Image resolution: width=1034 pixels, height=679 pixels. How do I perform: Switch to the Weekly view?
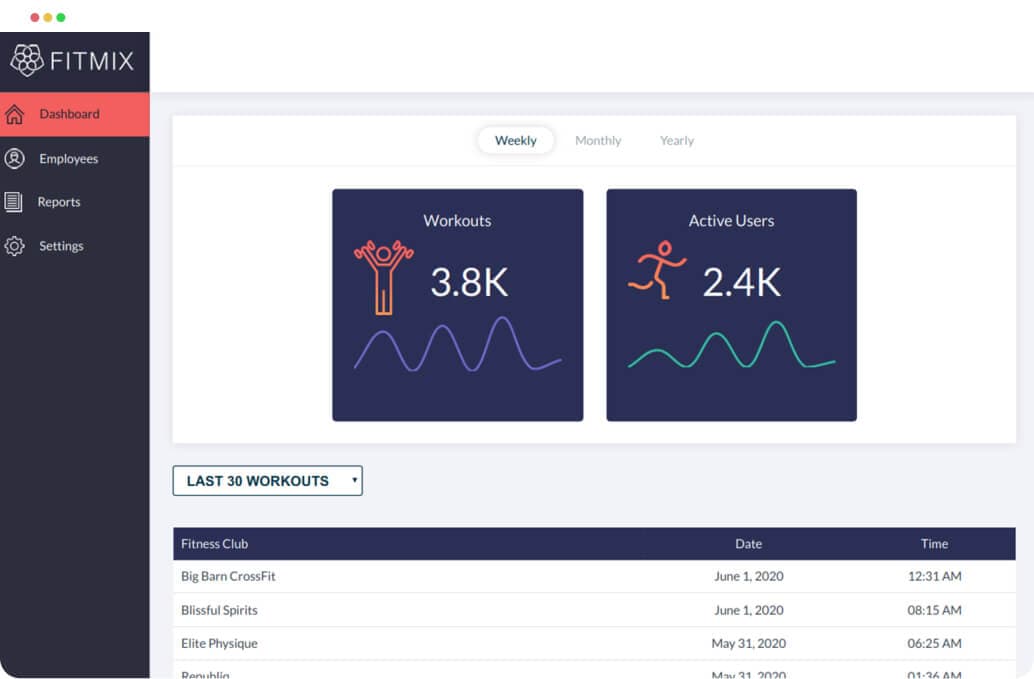tap(516, 141)
